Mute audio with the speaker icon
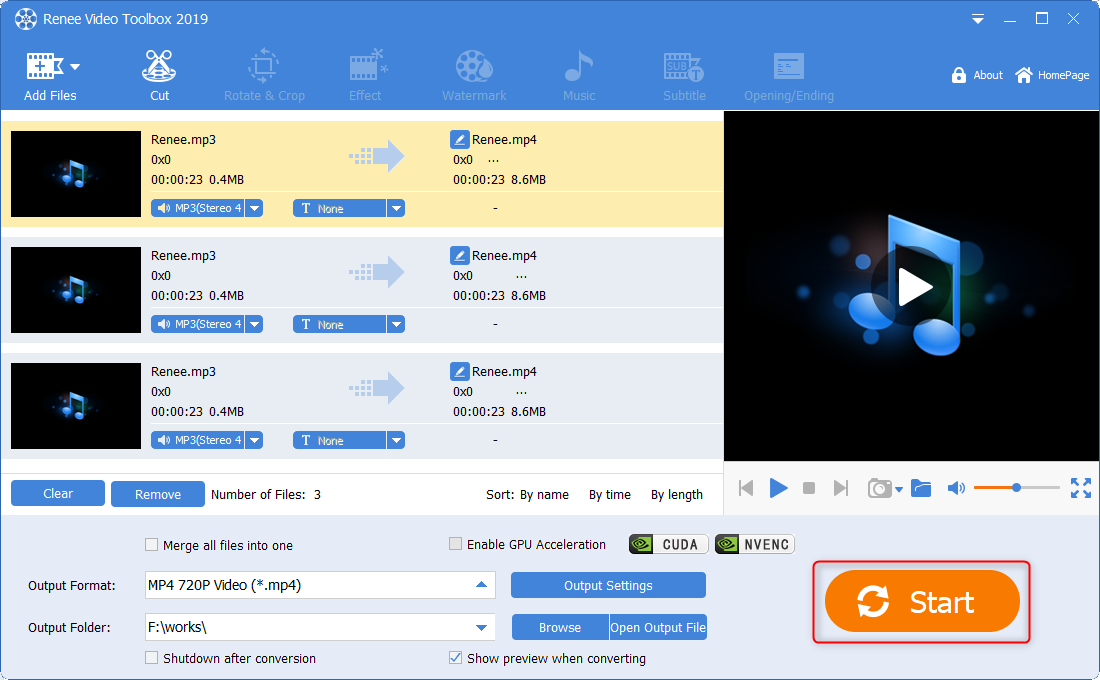This screenshot has width=1100, height=680. 956,488
